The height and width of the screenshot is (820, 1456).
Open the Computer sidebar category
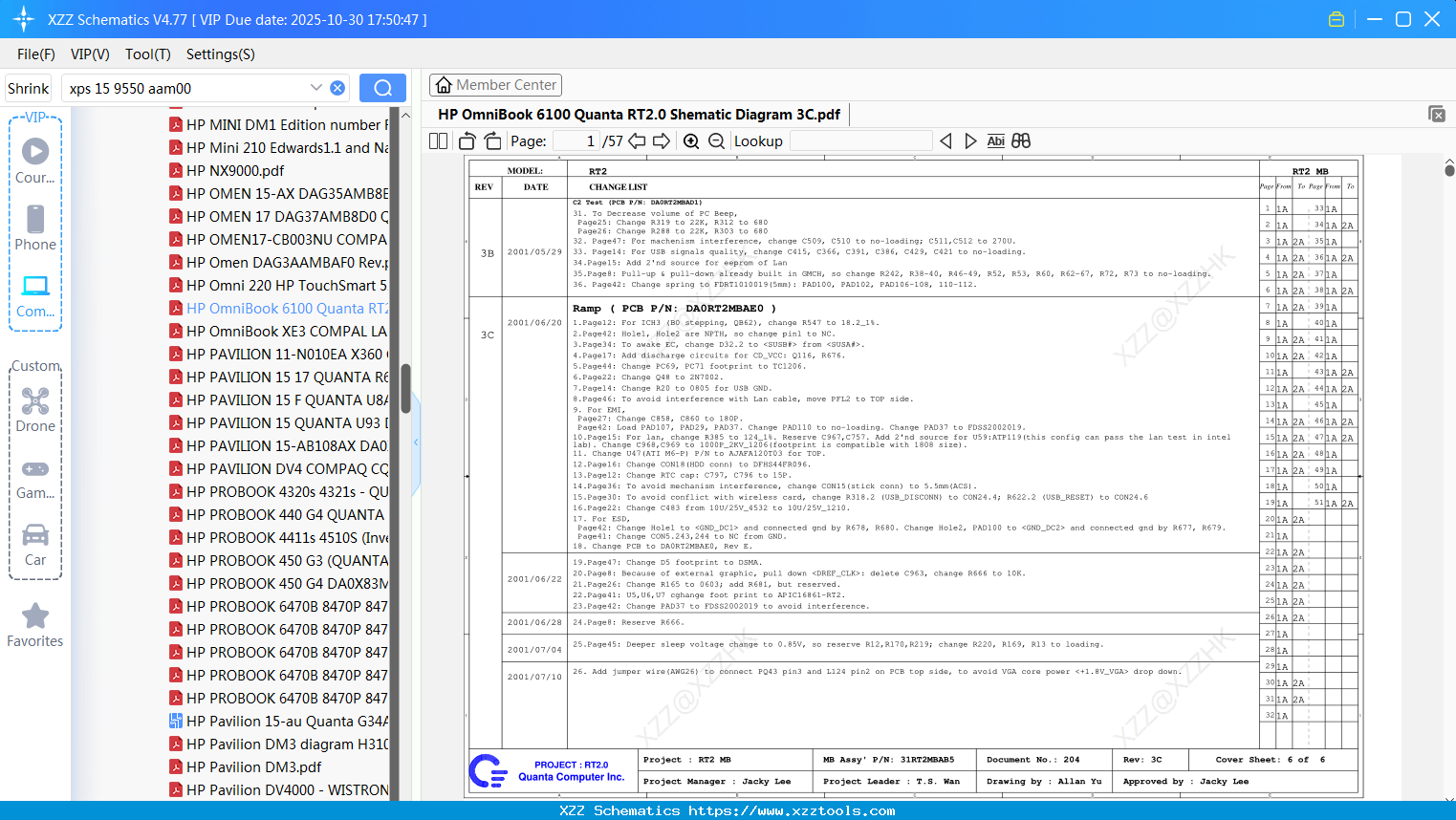click(x=35, y=296)
